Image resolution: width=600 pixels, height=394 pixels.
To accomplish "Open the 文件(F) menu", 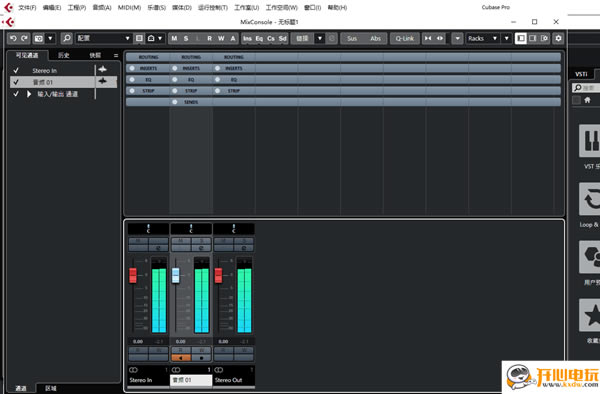I will [27, 7].
